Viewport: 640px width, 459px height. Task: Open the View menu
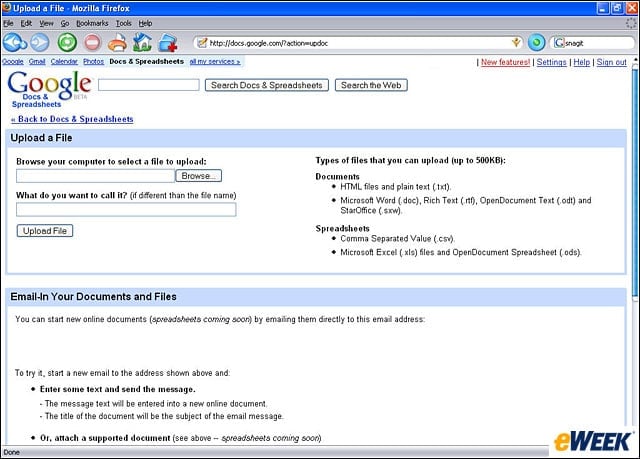coord(46,23)
